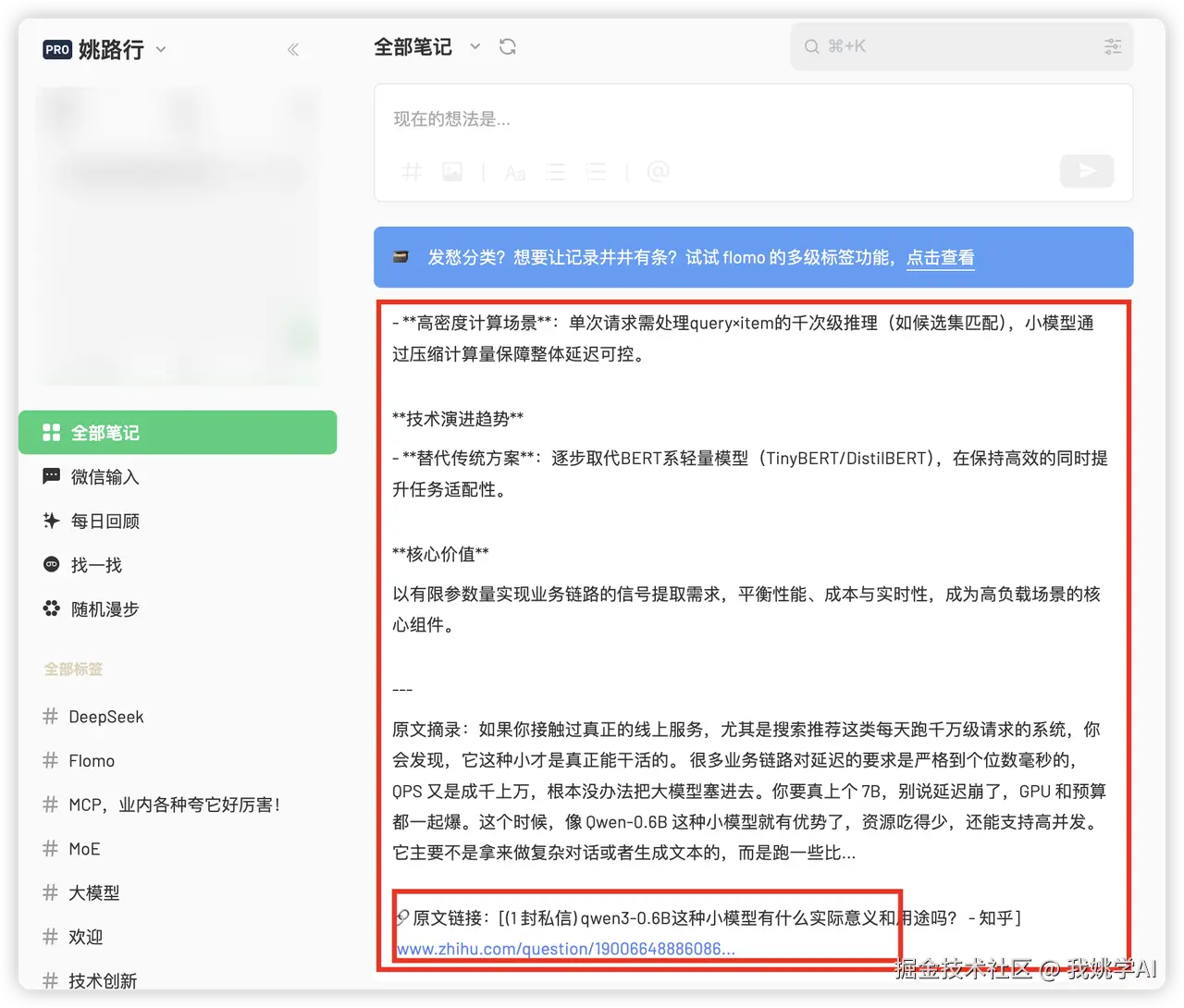Viewport: 1184px width, 1008px height.
Task: Click the 现在的想法是 note input
Action: [x=753, y=119]
